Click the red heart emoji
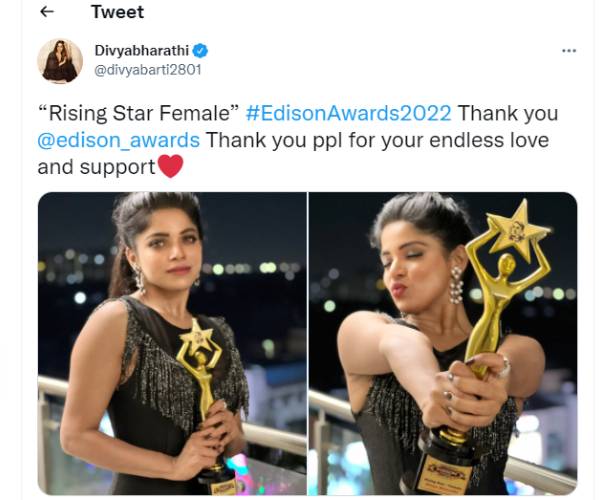This screenshot has height=500, width=600. click(x=171, y=166)
